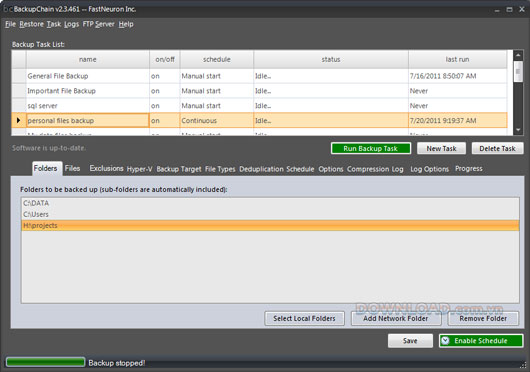
Task: Open the Options tab
Action: coord(331,169)
